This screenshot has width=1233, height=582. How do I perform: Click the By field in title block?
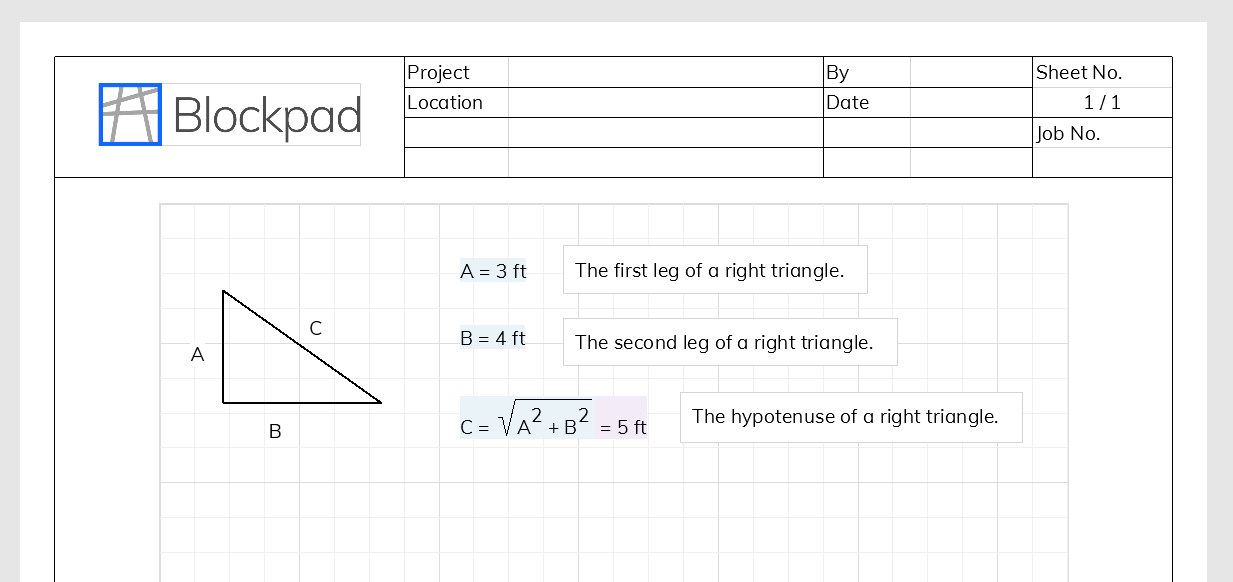coord(927,72)
